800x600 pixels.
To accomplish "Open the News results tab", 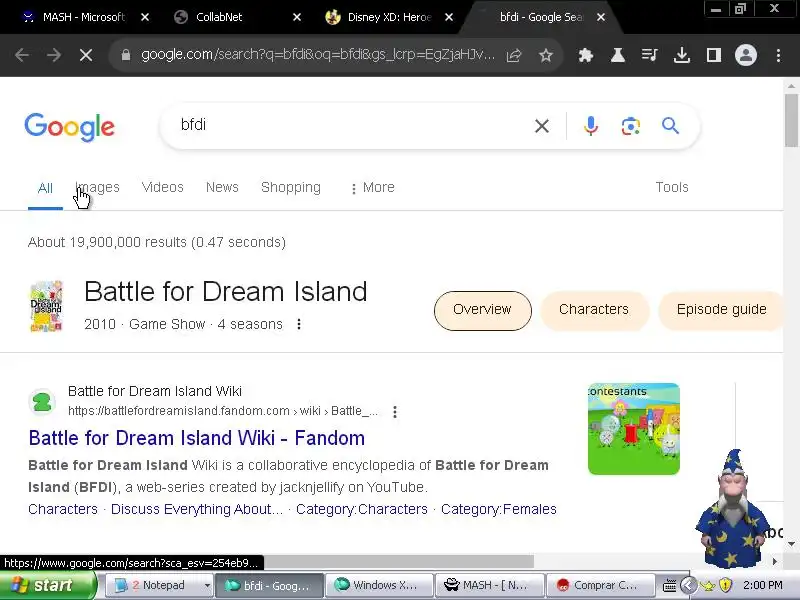I will click(x=222, y=187).
